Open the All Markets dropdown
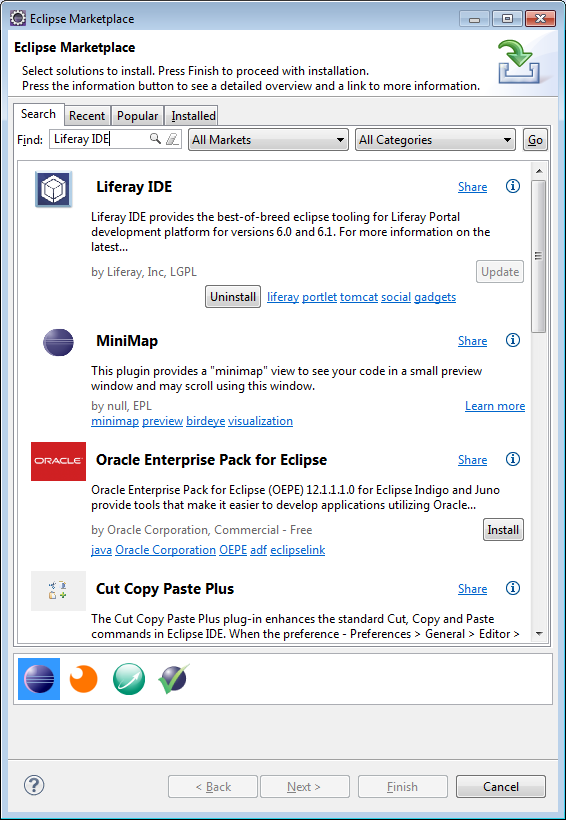The image size is (566, 820). 268,140
